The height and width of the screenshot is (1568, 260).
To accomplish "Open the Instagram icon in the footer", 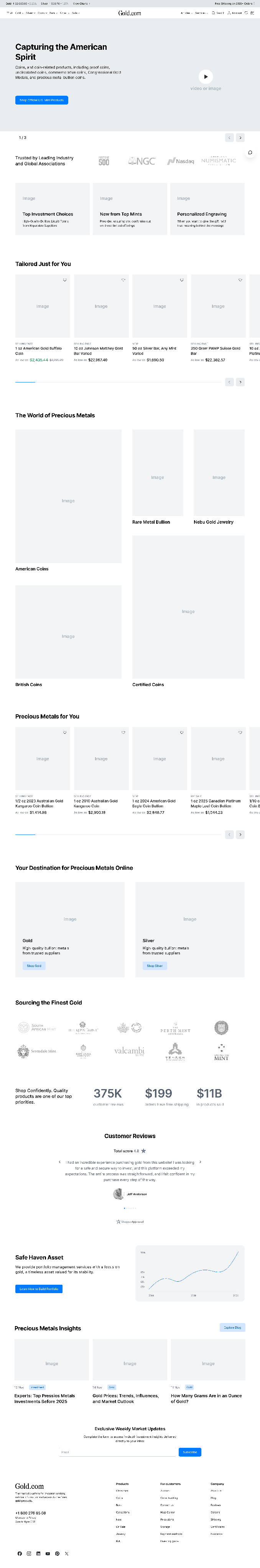I will 29,1553.
